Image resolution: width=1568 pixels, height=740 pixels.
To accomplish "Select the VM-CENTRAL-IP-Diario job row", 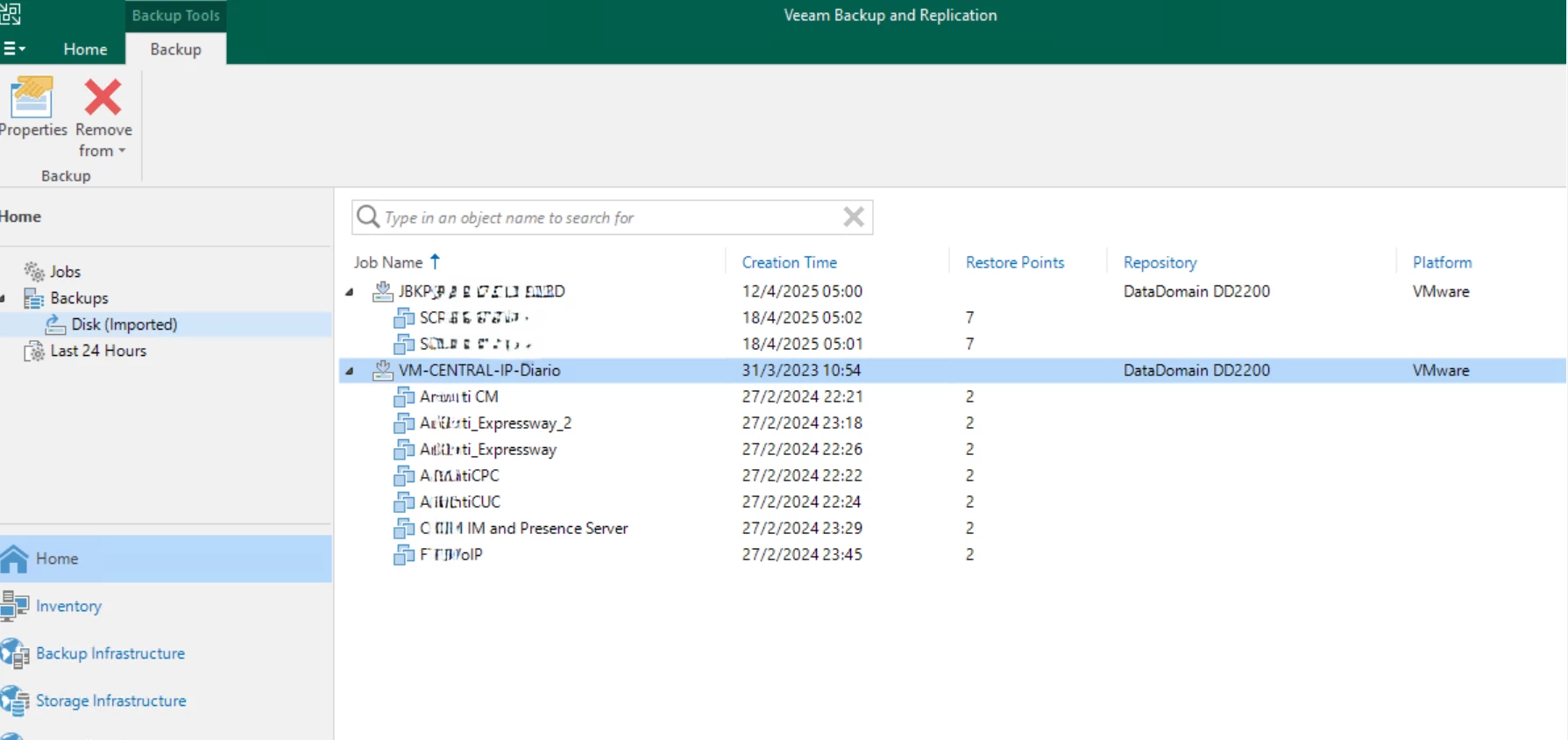I will (x=953, y=370).
